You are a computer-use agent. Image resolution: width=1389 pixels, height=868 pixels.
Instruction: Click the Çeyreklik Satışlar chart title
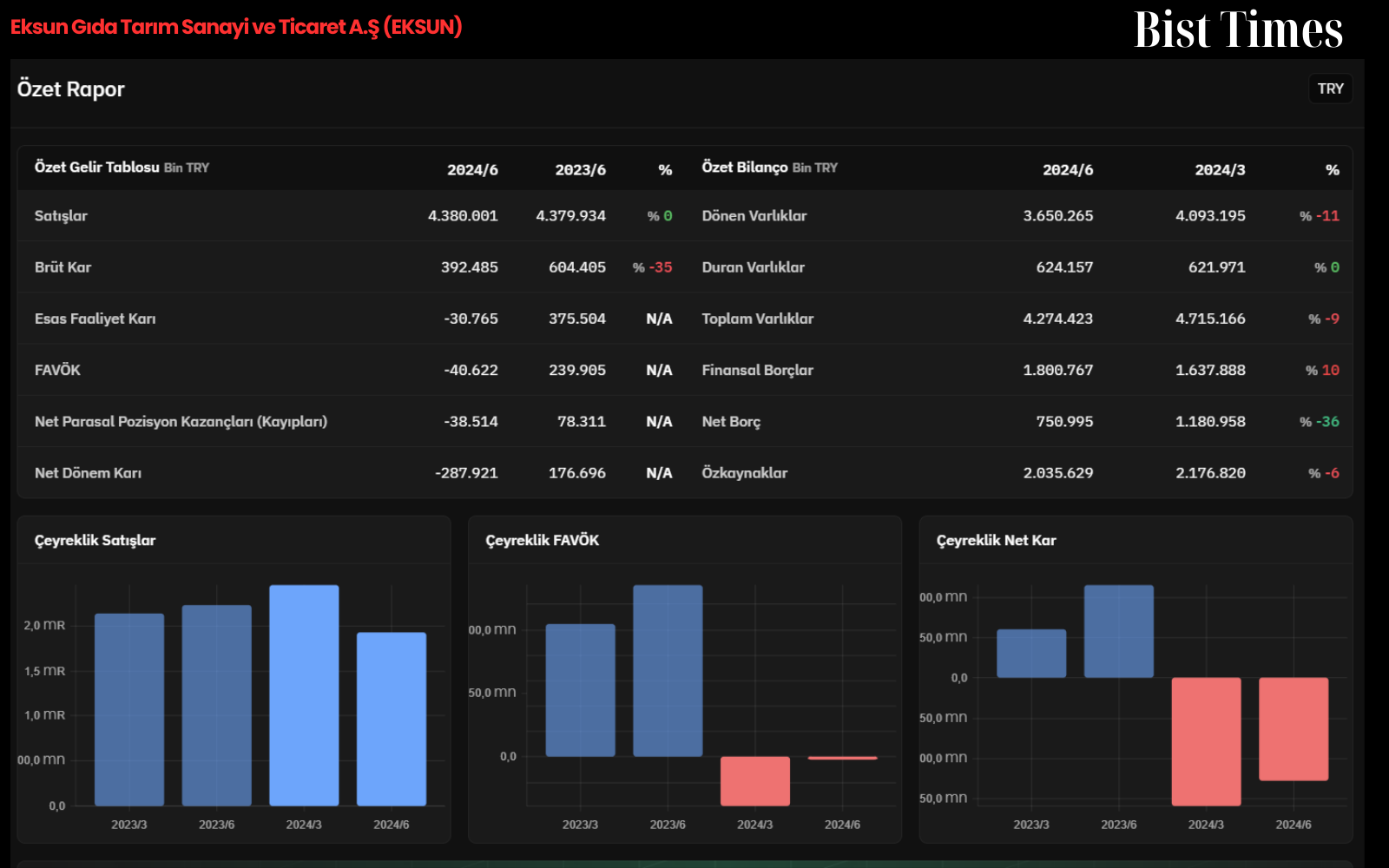(95, 540)
